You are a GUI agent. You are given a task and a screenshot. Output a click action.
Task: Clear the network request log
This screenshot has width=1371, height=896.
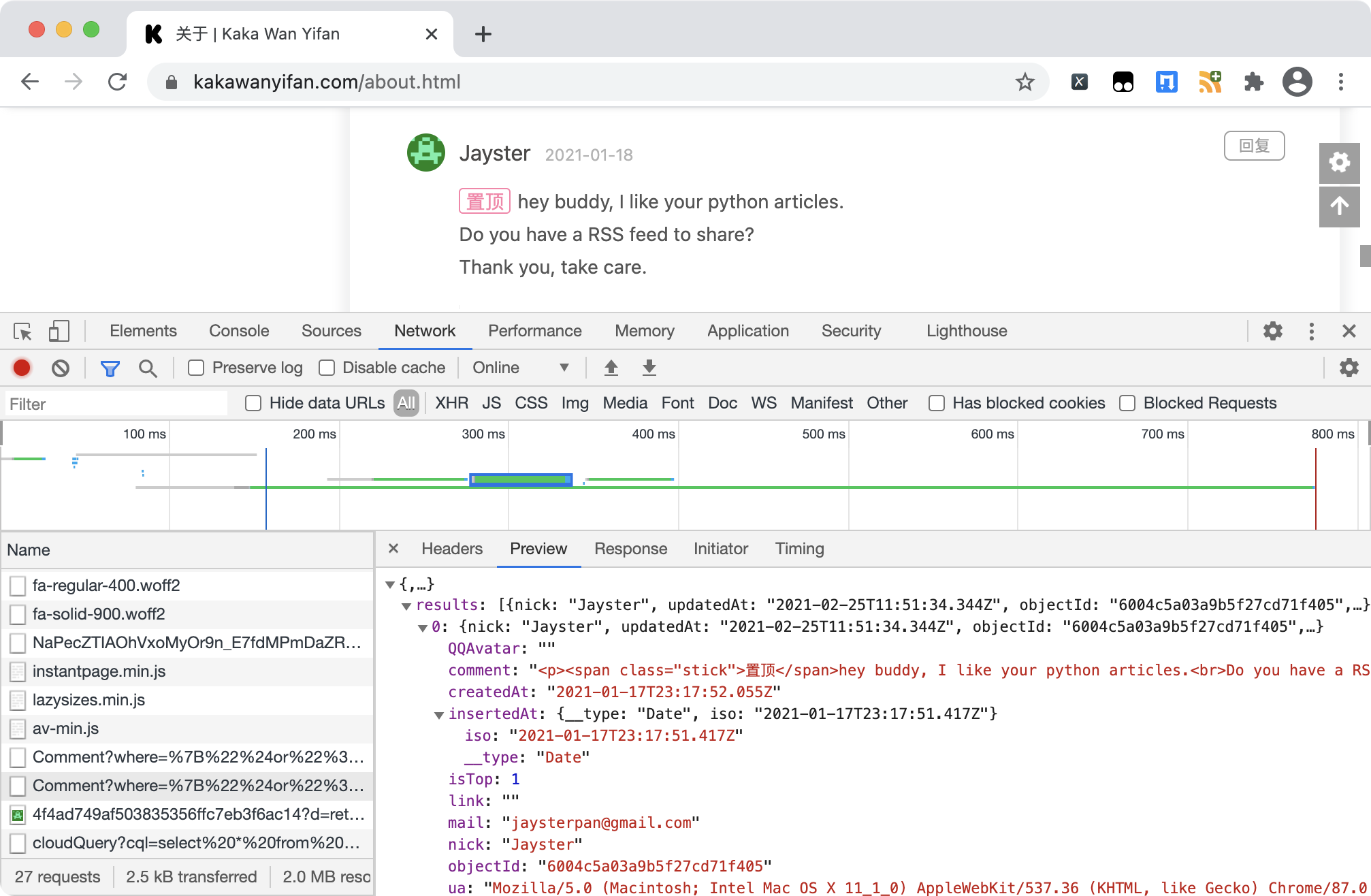pos(62,367)
